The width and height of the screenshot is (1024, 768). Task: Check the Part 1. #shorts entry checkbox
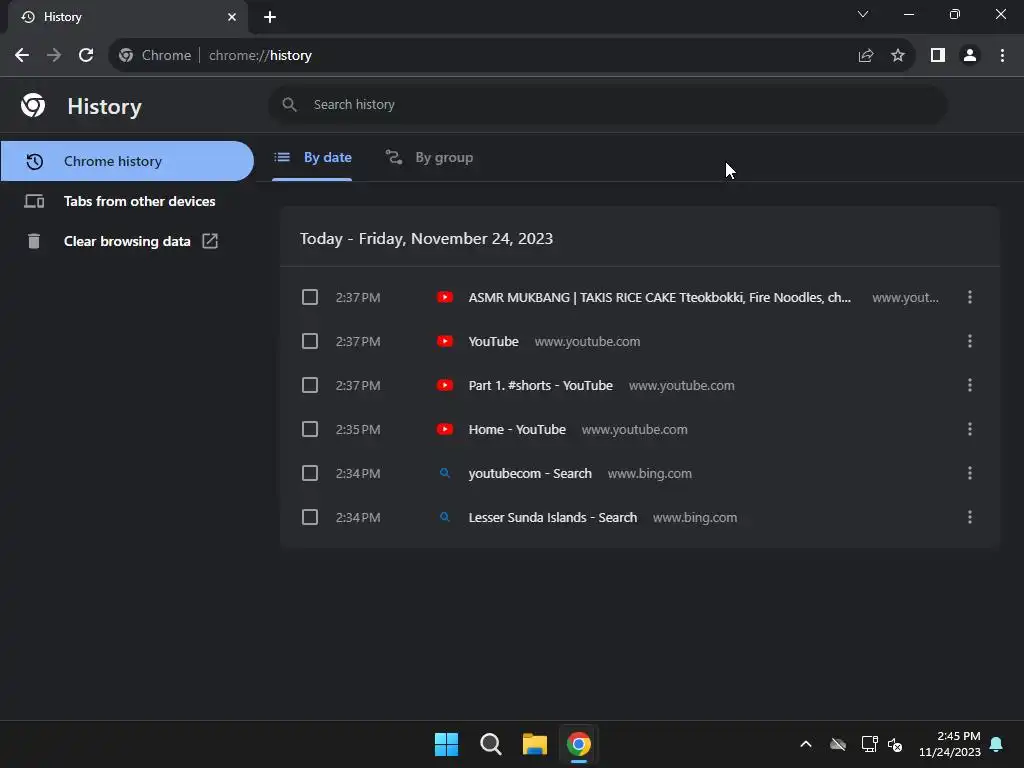pyautogui.click(x=310, y=385)
